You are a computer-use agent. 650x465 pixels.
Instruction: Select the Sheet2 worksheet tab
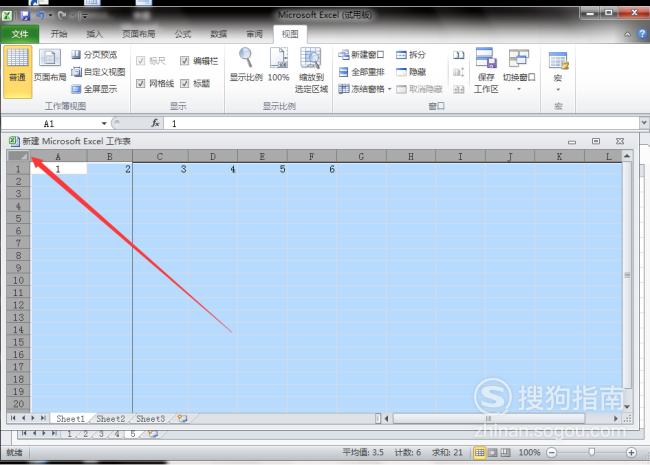point(110,419)
